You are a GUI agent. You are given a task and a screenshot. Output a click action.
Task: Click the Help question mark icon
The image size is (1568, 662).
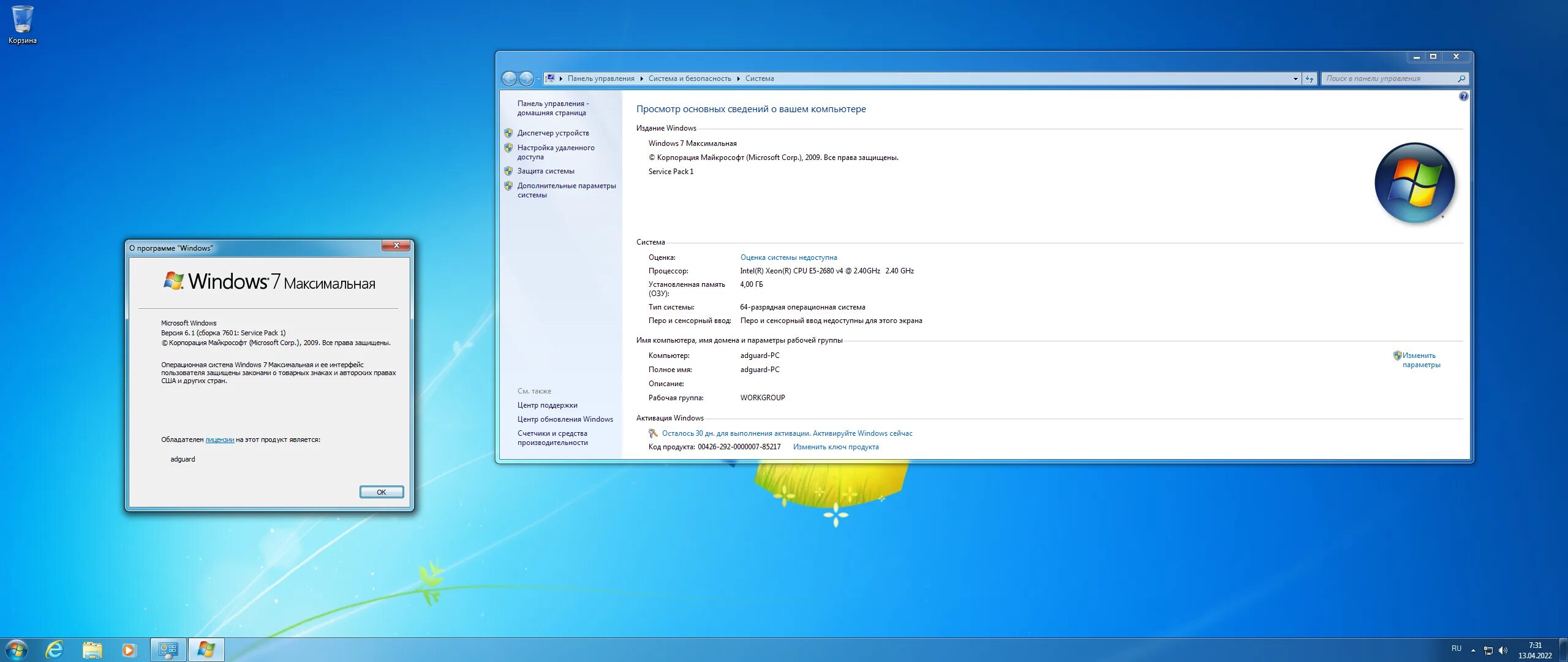click(1463, 96)
